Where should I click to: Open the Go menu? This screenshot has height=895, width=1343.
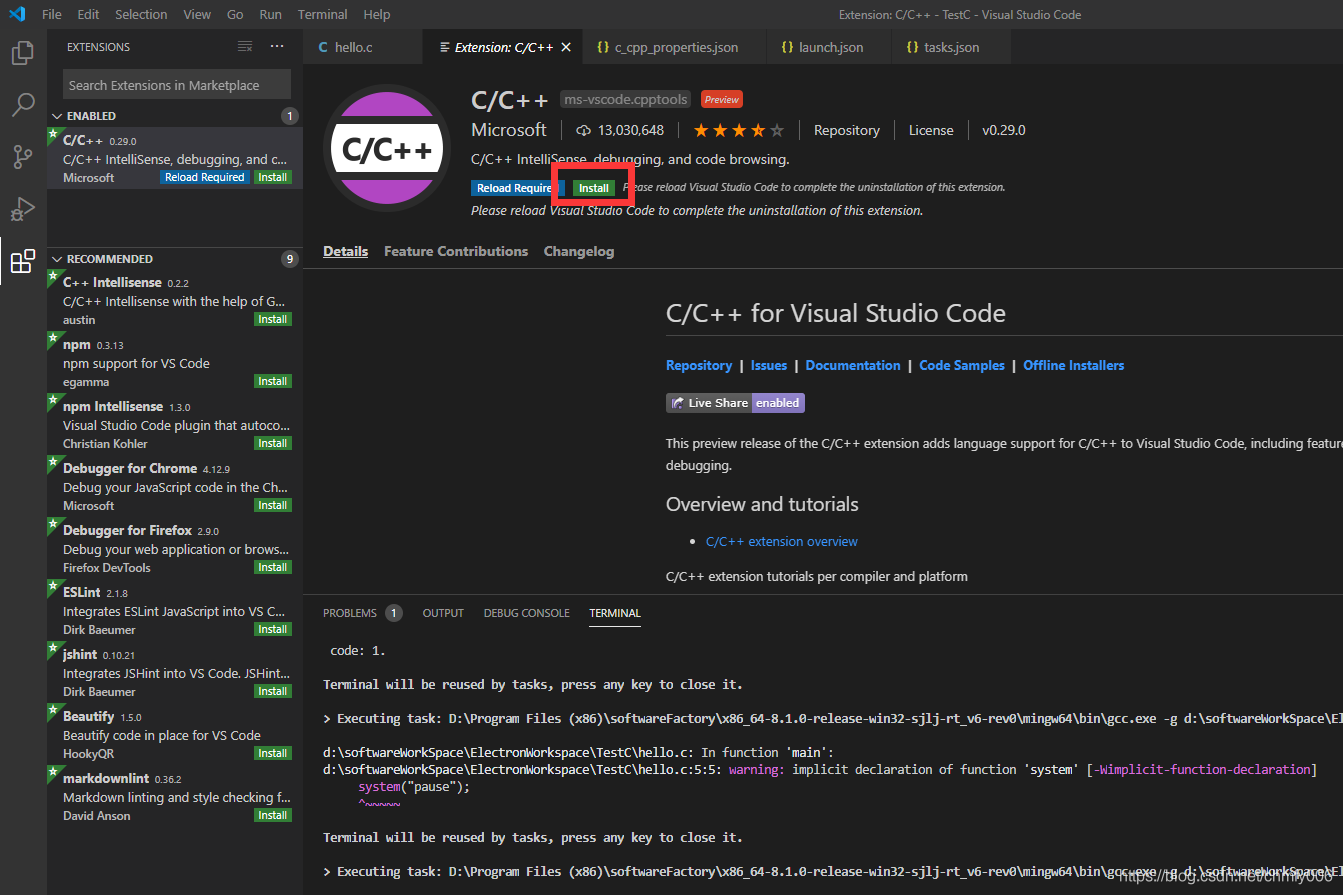(x=235, y=14)
